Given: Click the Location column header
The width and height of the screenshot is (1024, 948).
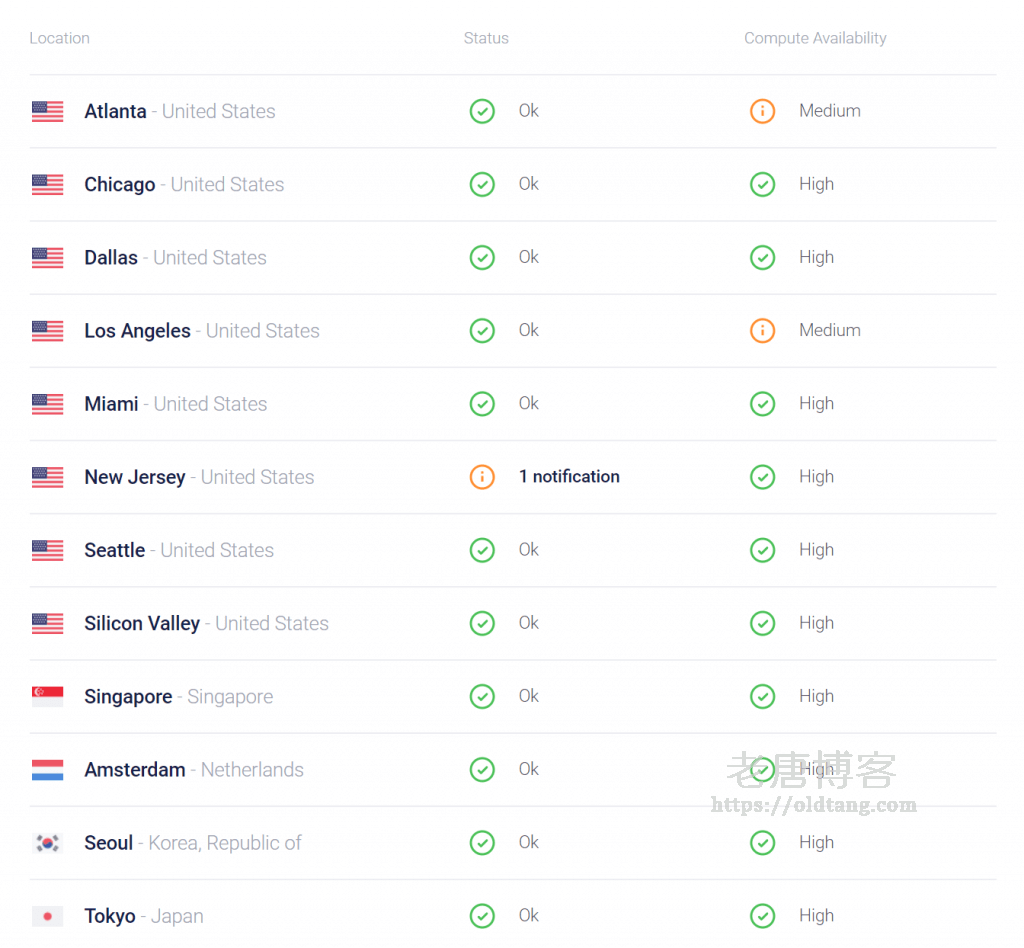Looking at the screenshot, I should [x=59, y=38].
